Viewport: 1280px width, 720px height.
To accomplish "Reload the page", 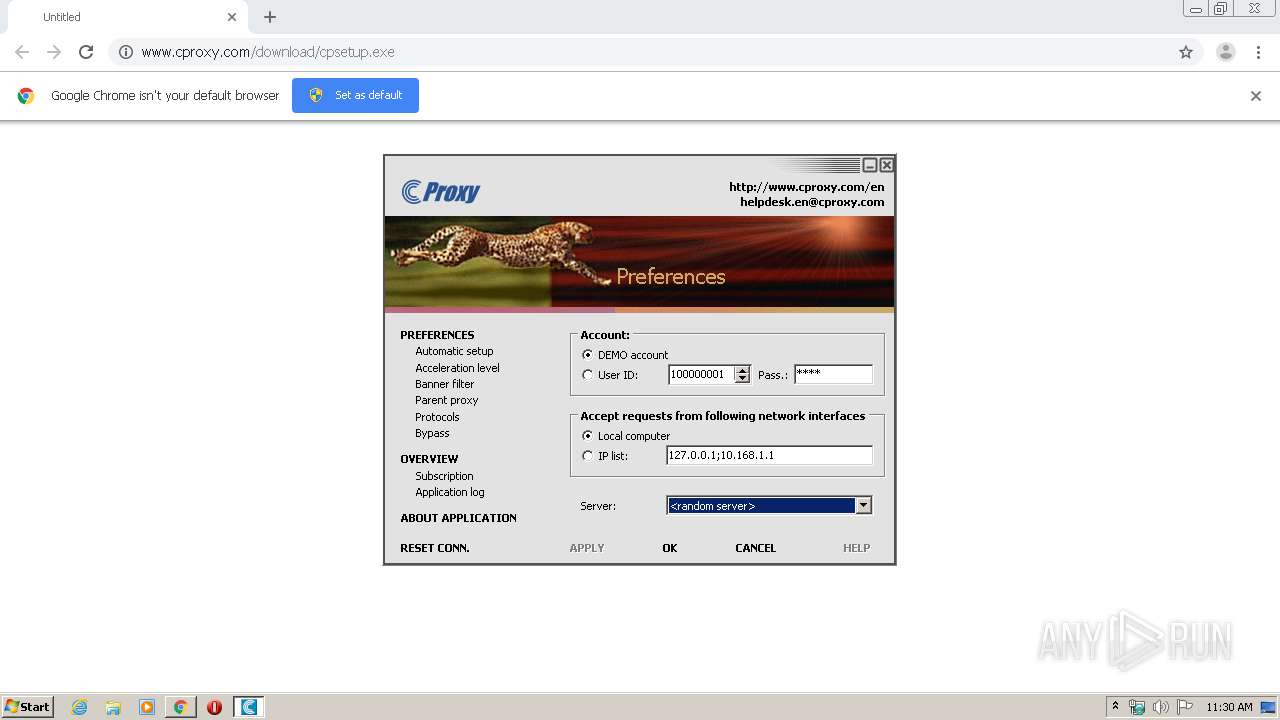I will click(x=86, y=52).
